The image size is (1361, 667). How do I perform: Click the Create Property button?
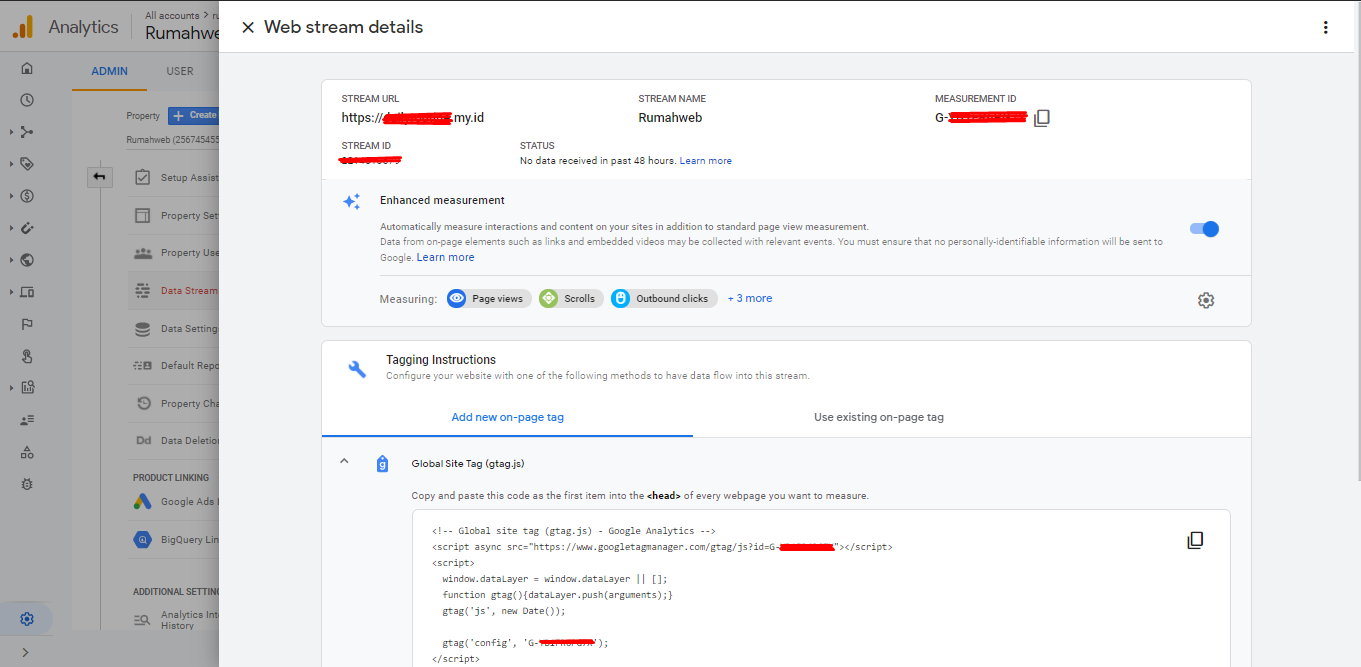[x=193, y=115]
